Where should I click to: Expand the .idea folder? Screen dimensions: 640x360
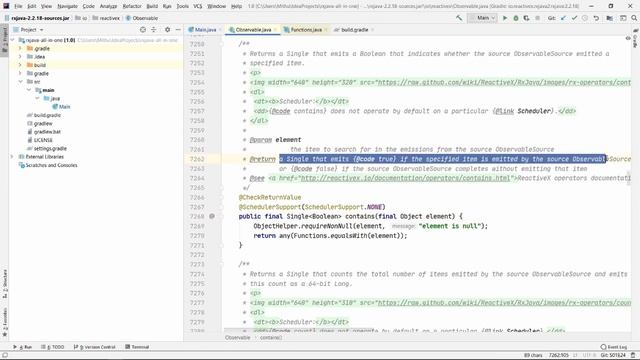[x=20, y=57]
